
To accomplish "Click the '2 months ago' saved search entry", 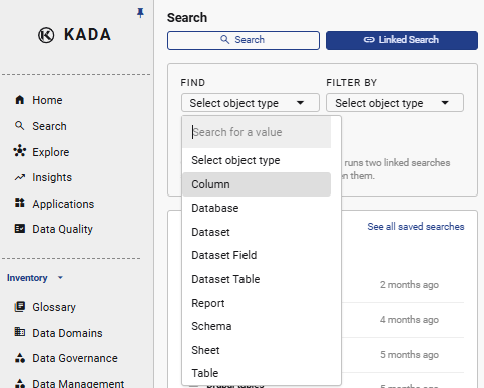I will point(409,285).
